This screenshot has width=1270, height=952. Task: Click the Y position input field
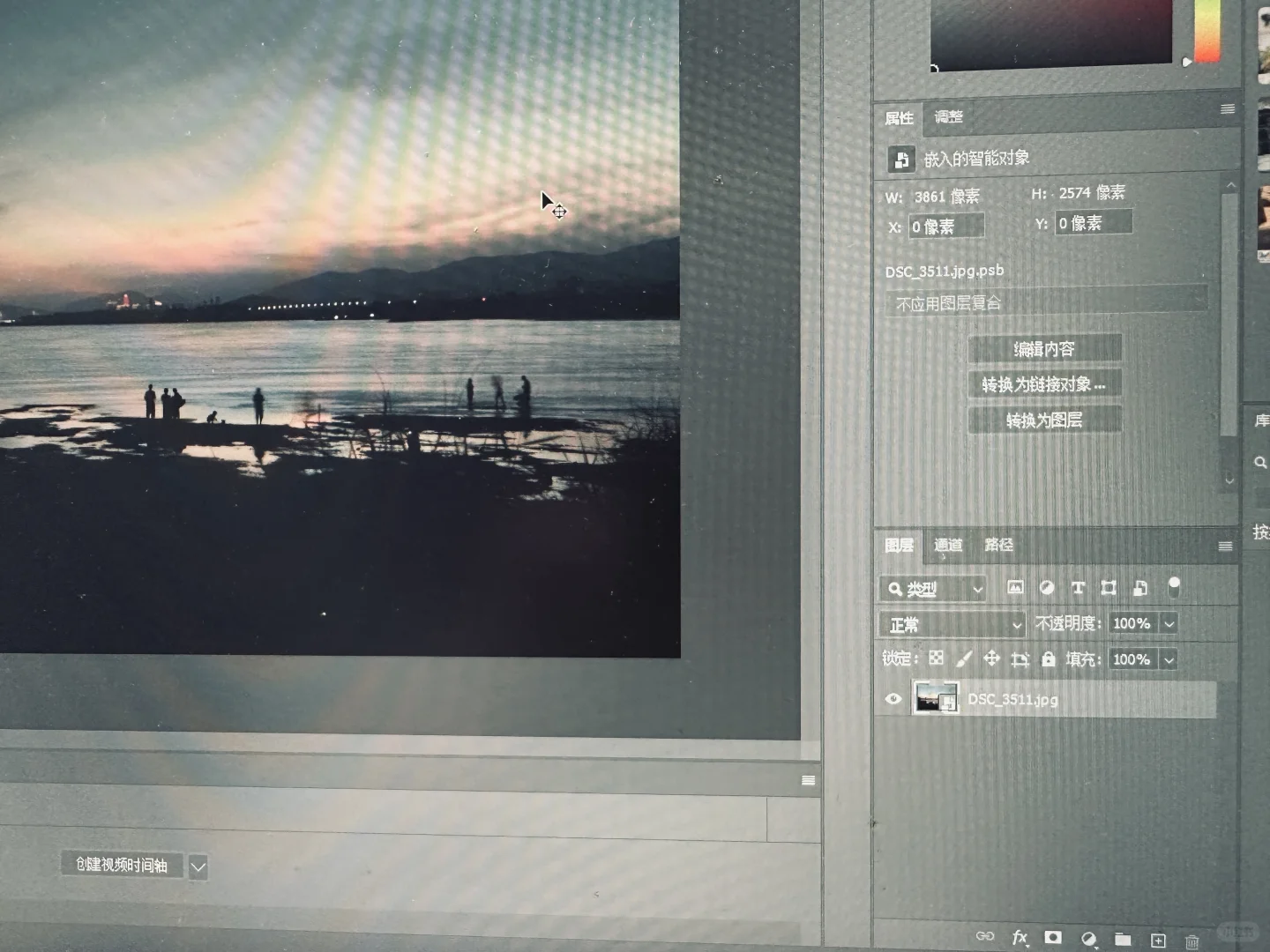click(1094, 222)
